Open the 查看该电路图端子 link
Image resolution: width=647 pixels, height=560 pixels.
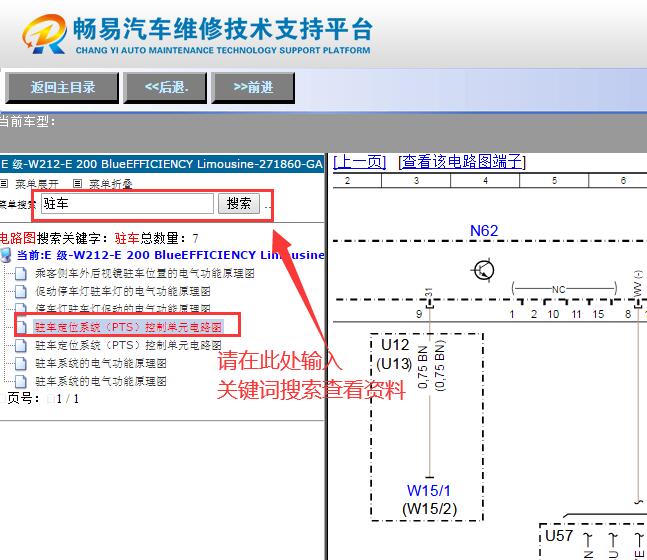point(462,161)
